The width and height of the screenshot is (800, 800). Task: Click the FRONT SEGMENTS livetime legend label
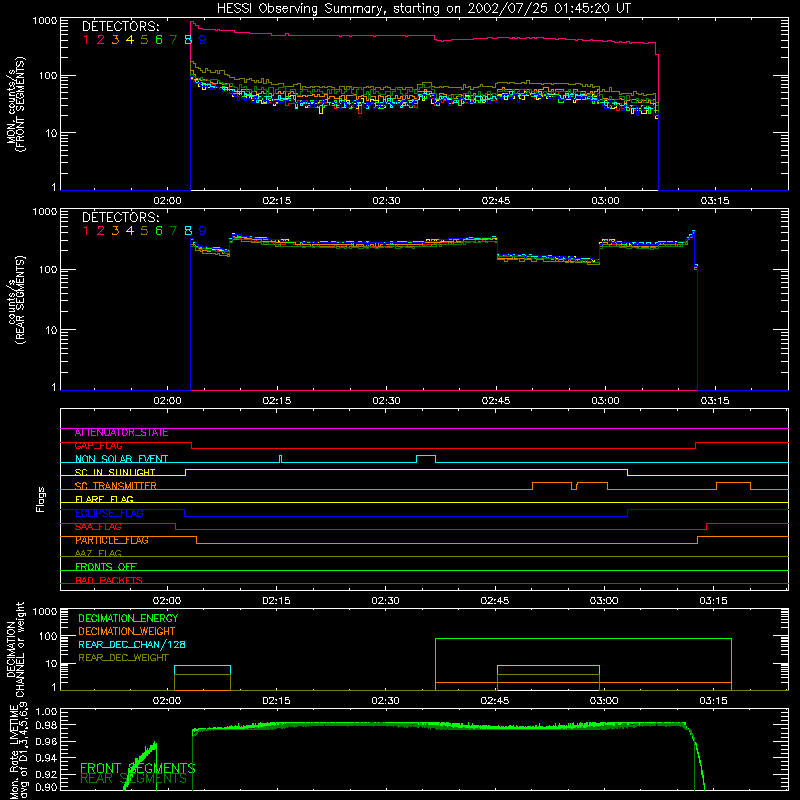click(x=138, y=768)
